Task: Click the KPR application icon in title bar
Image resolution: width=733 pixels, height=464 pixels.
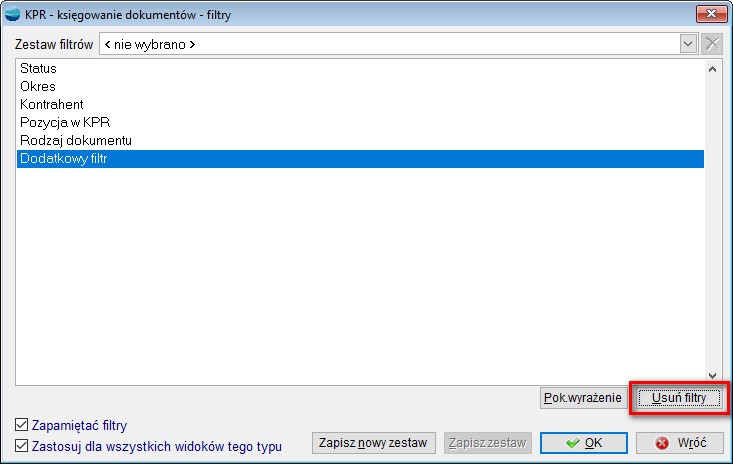Action: coord(14,15)
